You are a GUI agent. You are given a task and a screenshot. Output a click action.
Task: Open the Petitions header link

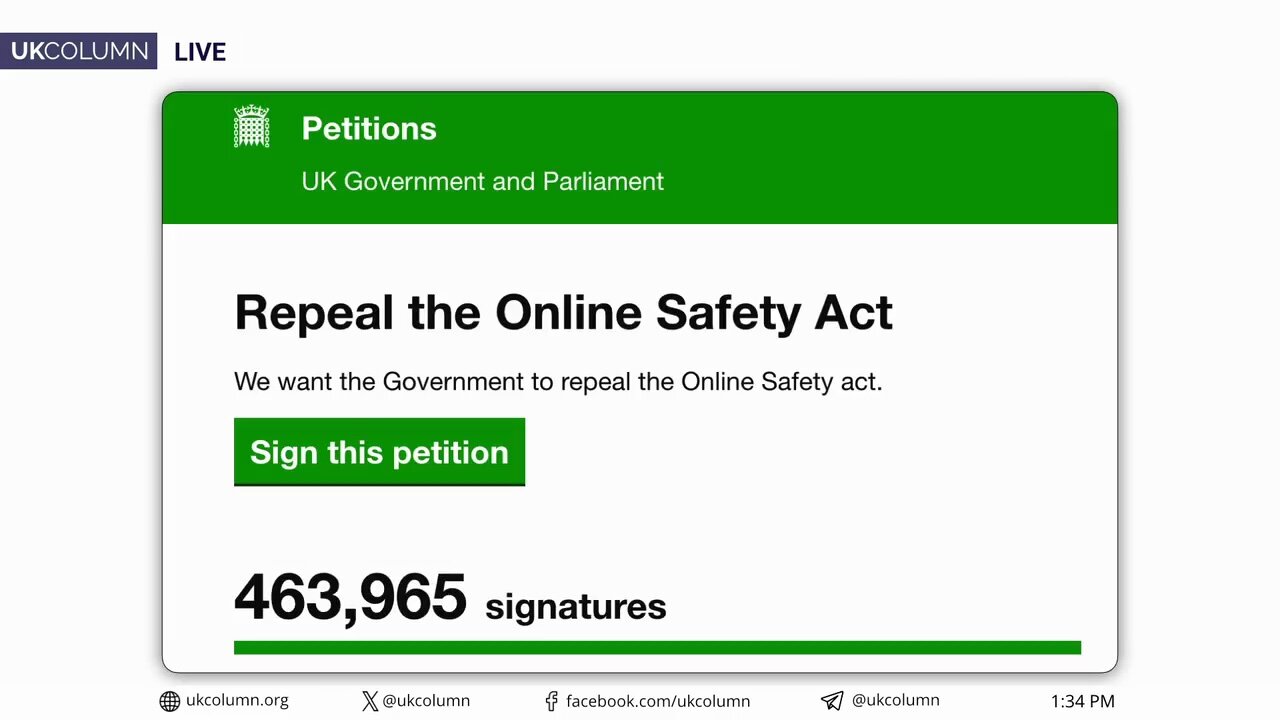[x=369, y=128]
